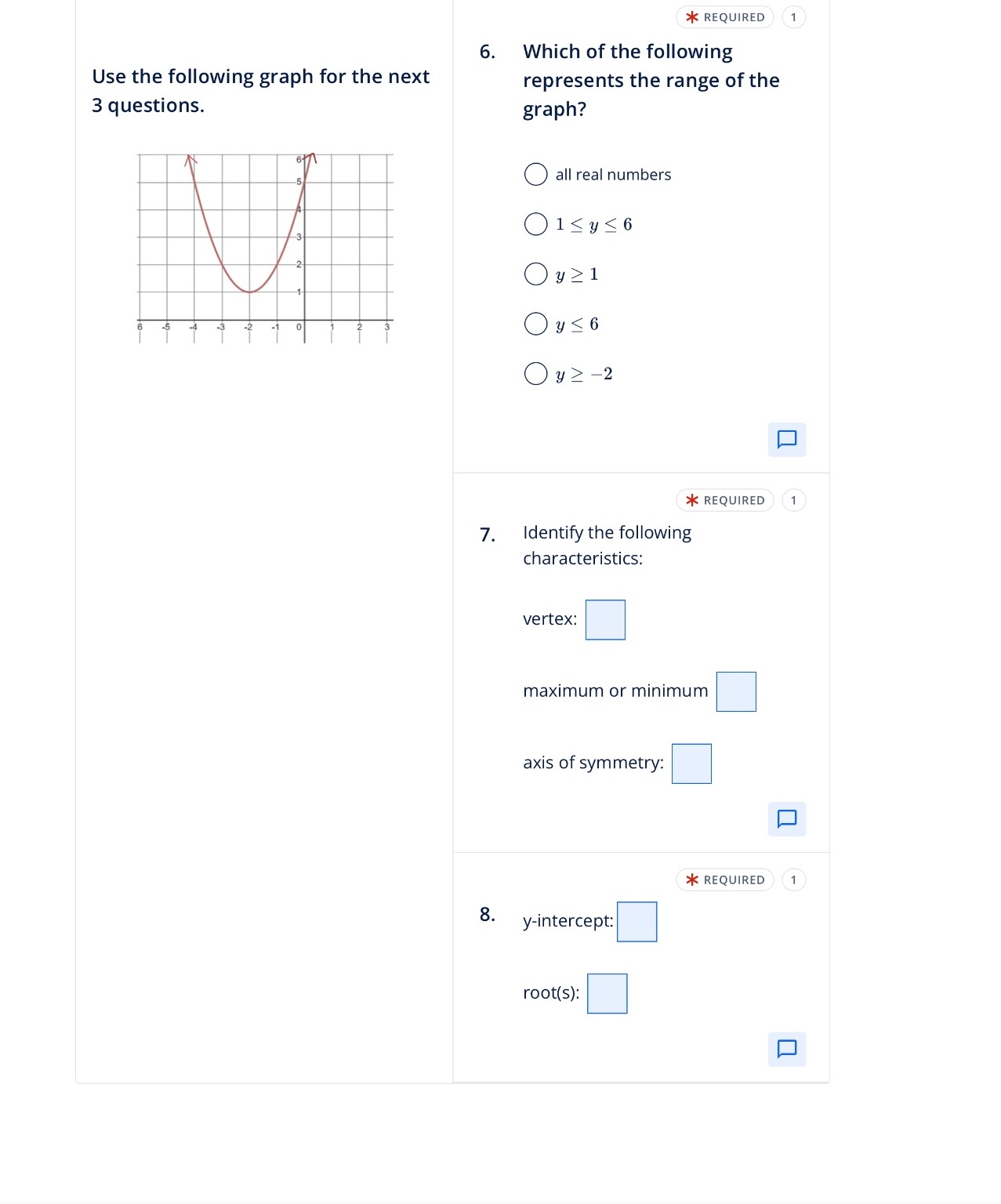Click the maximum or minimum answer box
The height and width of the screenshot is (1204, 1001).
[x=735, y=691]
